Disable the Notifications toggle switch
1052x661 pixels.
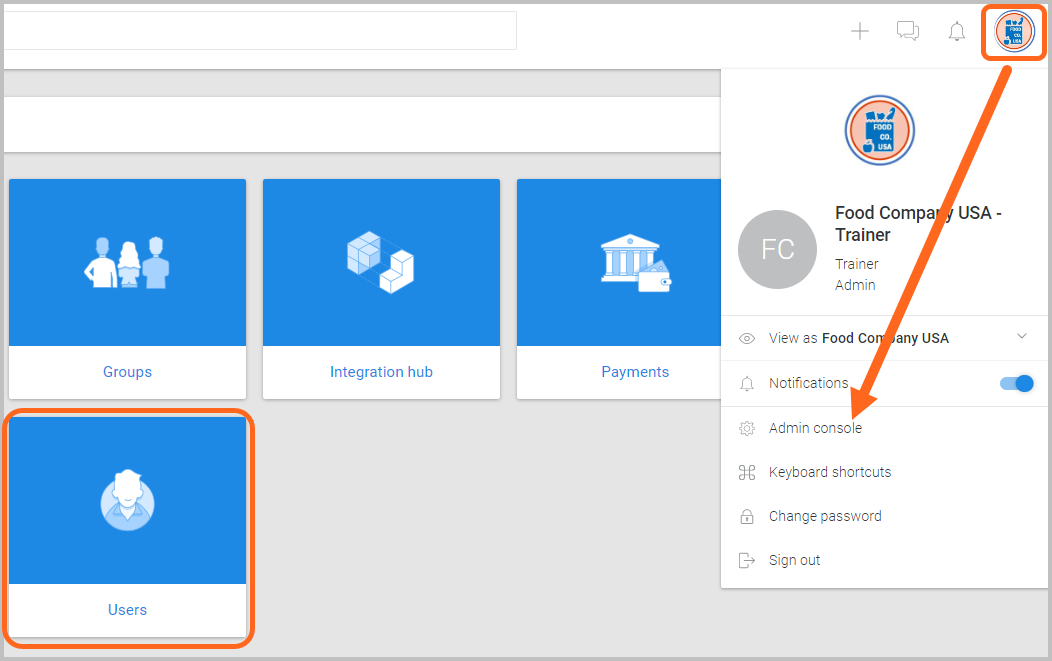pyautogui.click(x=1015, y=383)
